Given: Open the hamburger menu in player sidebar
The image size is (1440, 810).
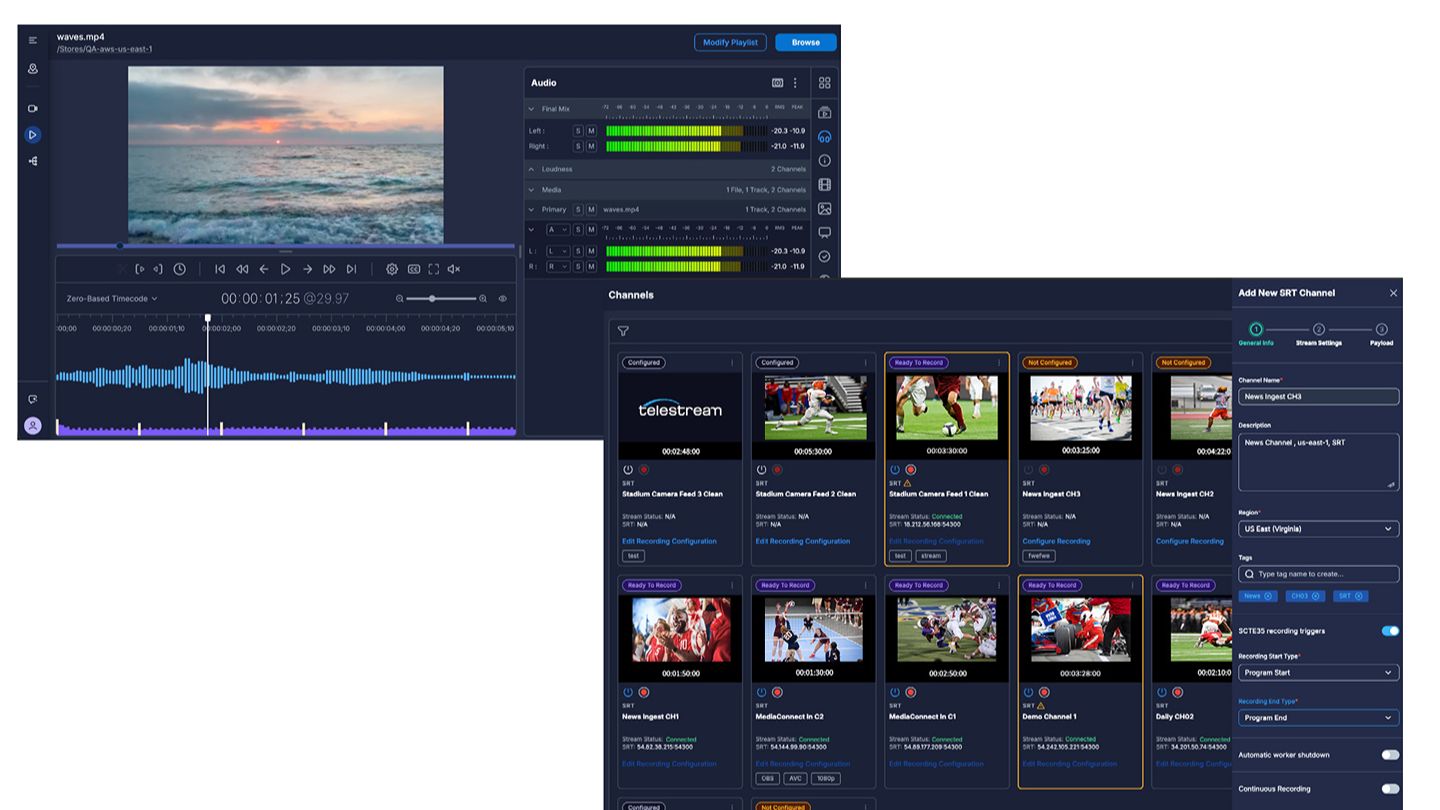Looking at the screenshot, I should point(33,40).
